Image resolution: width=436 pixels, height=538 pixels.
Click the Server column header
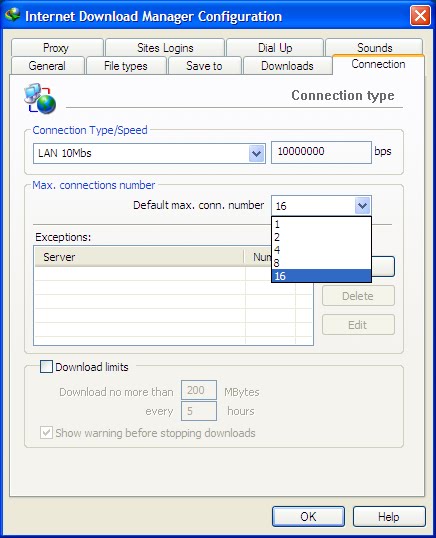[139, 257]
